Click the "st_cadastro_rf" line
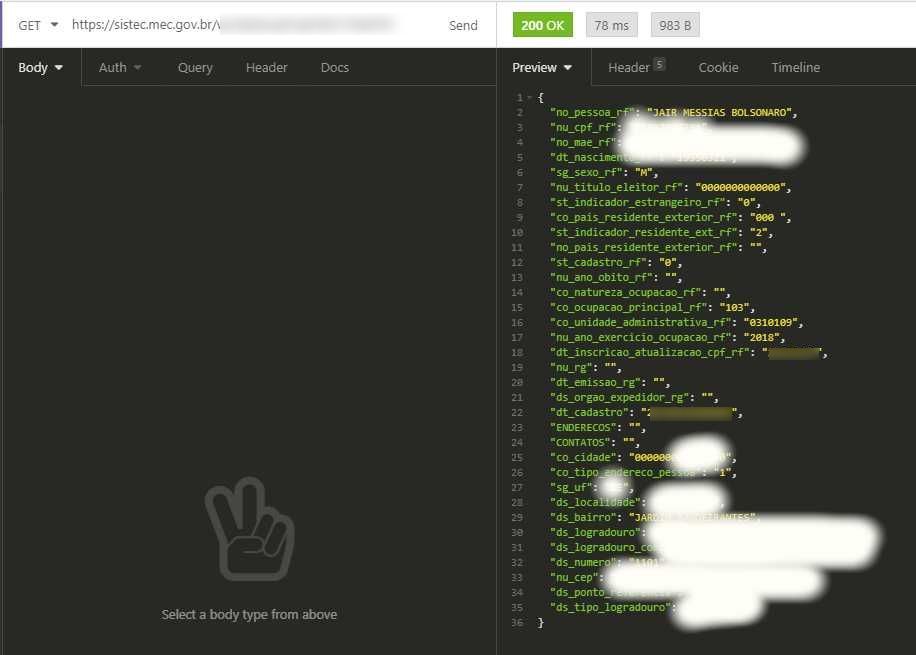916x655 pixels. 616,262
